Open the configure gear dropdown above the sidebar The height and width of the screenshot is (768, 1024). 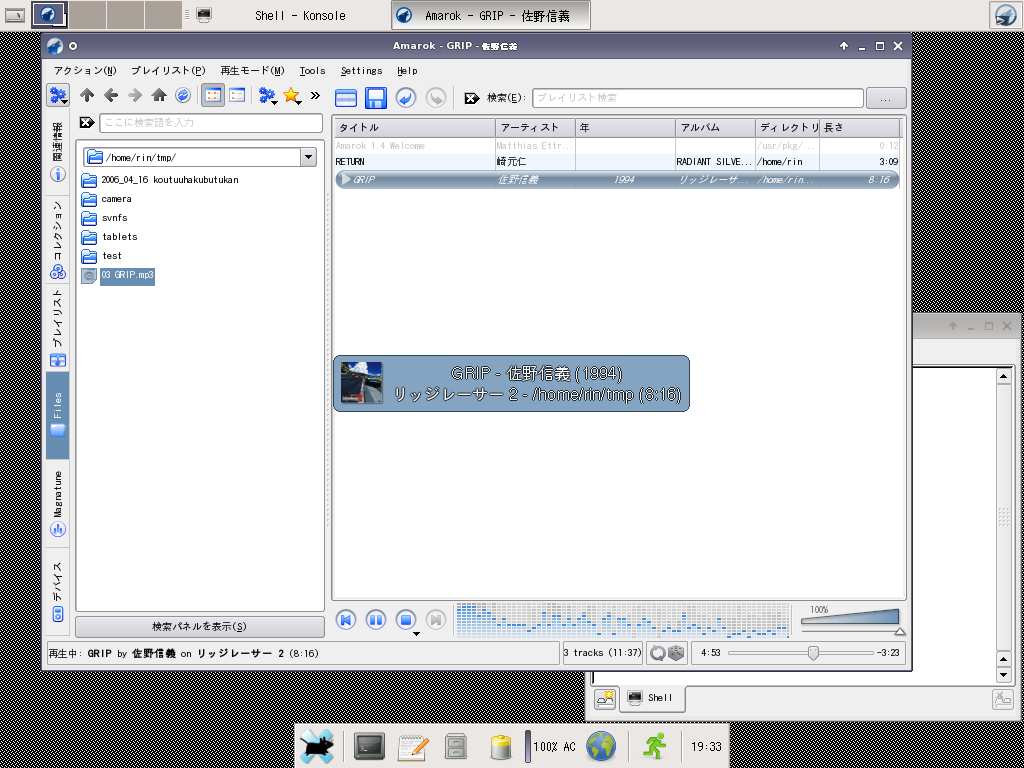point(57,96)
